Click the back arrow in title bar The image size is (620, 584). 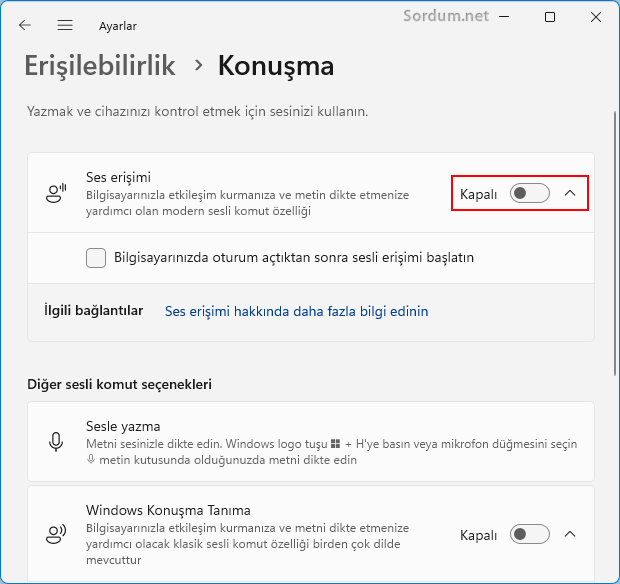25,25
